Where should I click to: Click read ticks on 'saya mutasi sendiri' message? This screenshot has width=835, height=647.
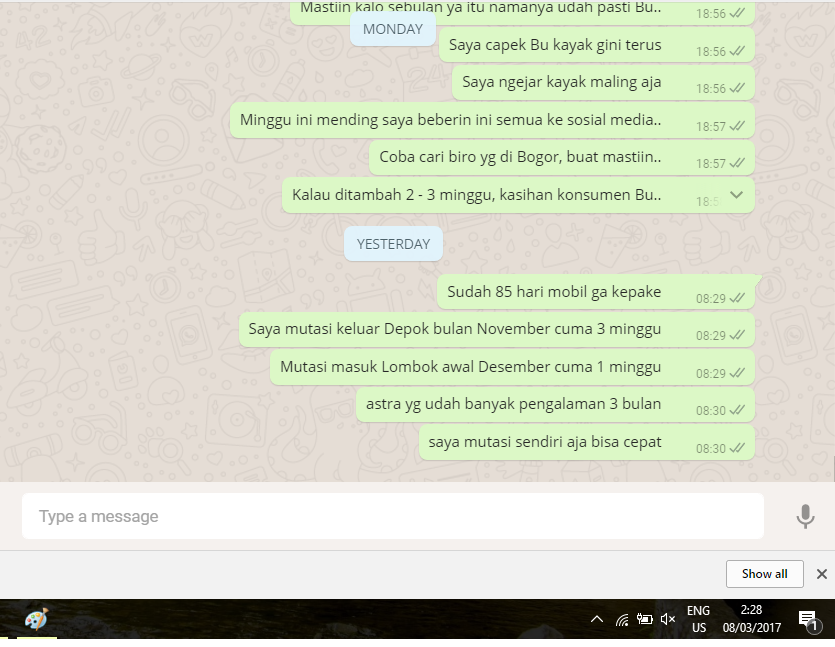coord(737,449)
